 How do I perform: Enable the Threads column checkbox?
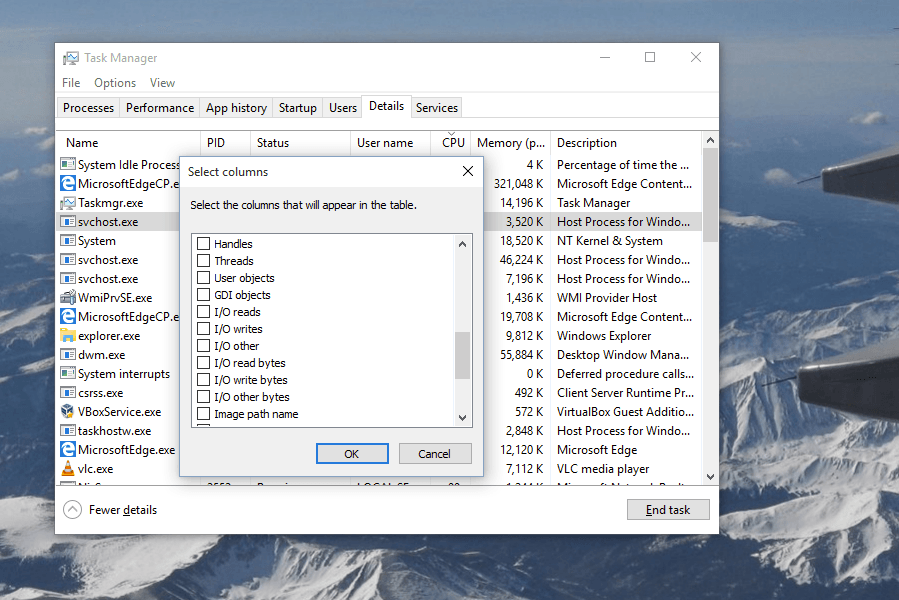[x=204, y=260]
